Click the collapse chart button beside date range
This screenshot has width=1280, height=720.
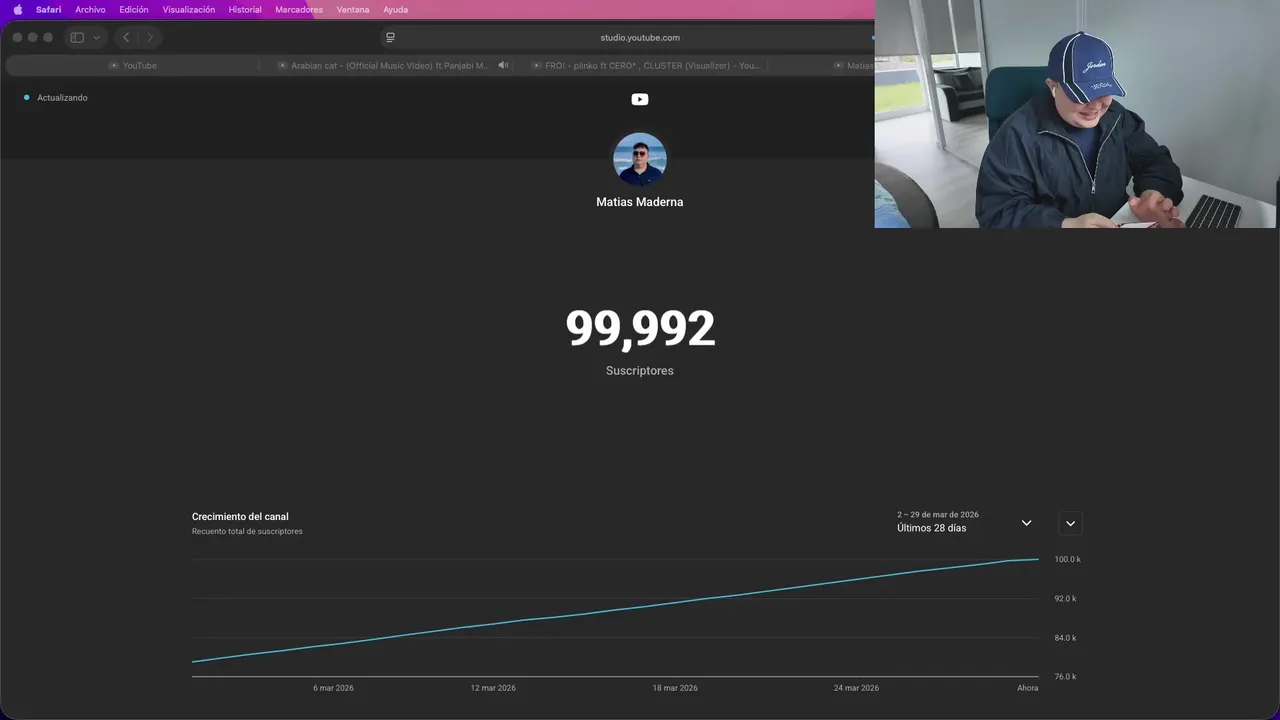pos(1070,523)
